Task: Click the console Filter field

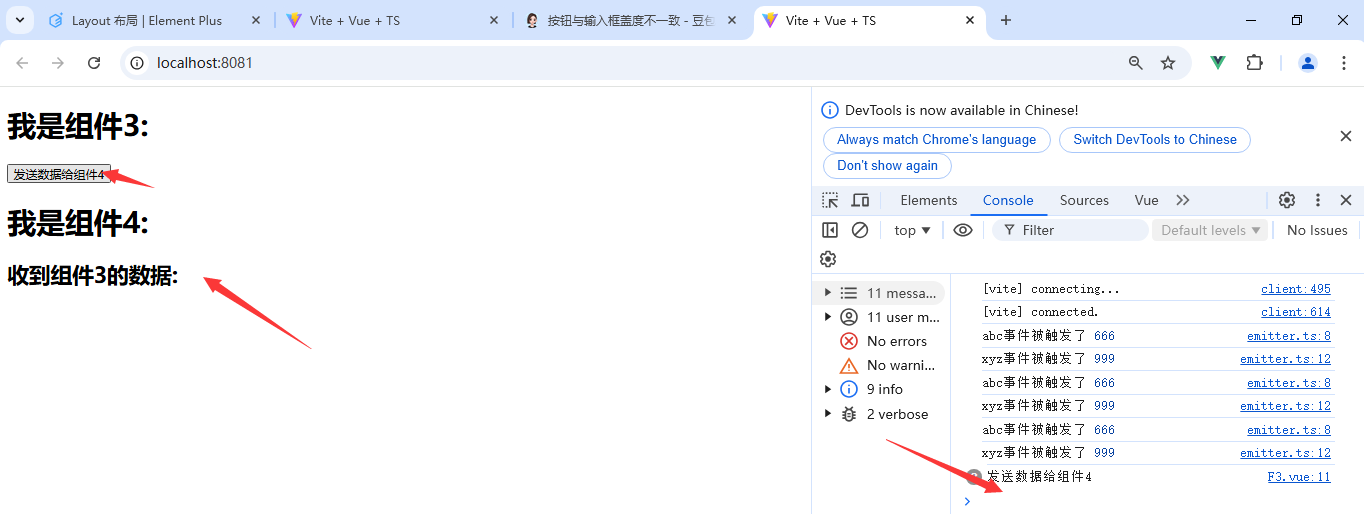Action: [x=1070, y=230]
